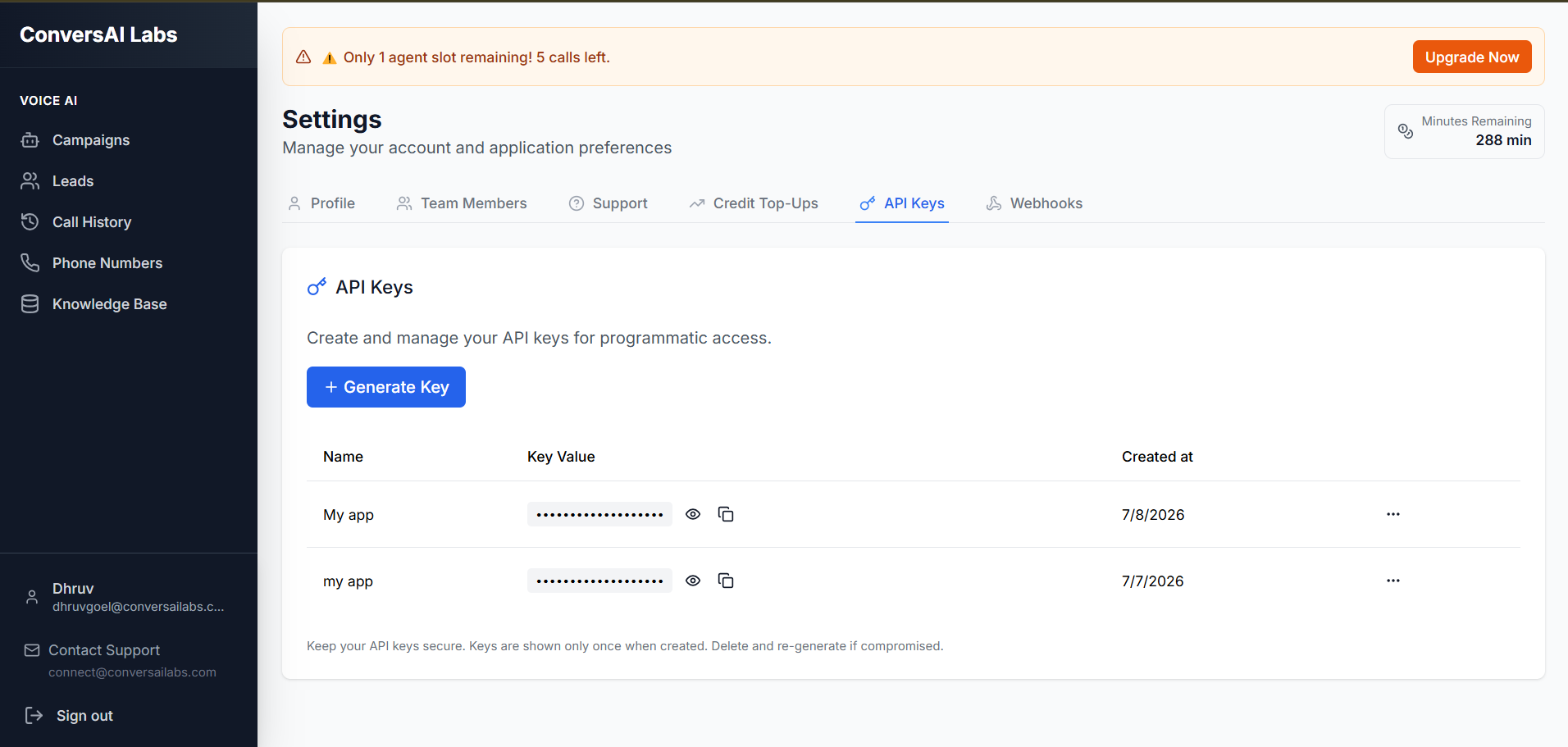Show the key value created 7/7/2026
Screen dimensions: 1568x747
pyautogui.click(x=693, y=581)
